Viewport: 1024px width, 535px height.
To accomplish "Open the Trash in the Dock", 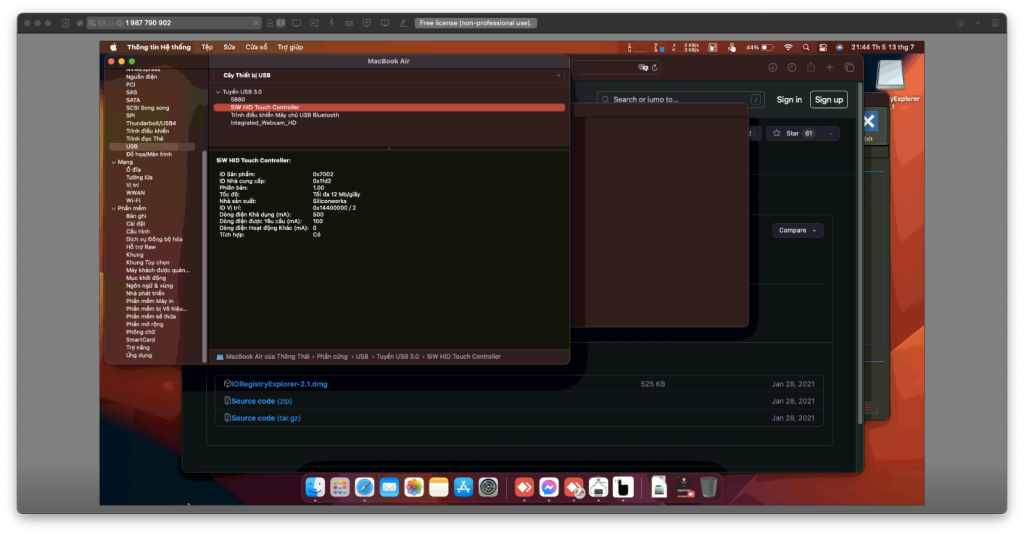I will pyautogui.click(x=709, y=487).
